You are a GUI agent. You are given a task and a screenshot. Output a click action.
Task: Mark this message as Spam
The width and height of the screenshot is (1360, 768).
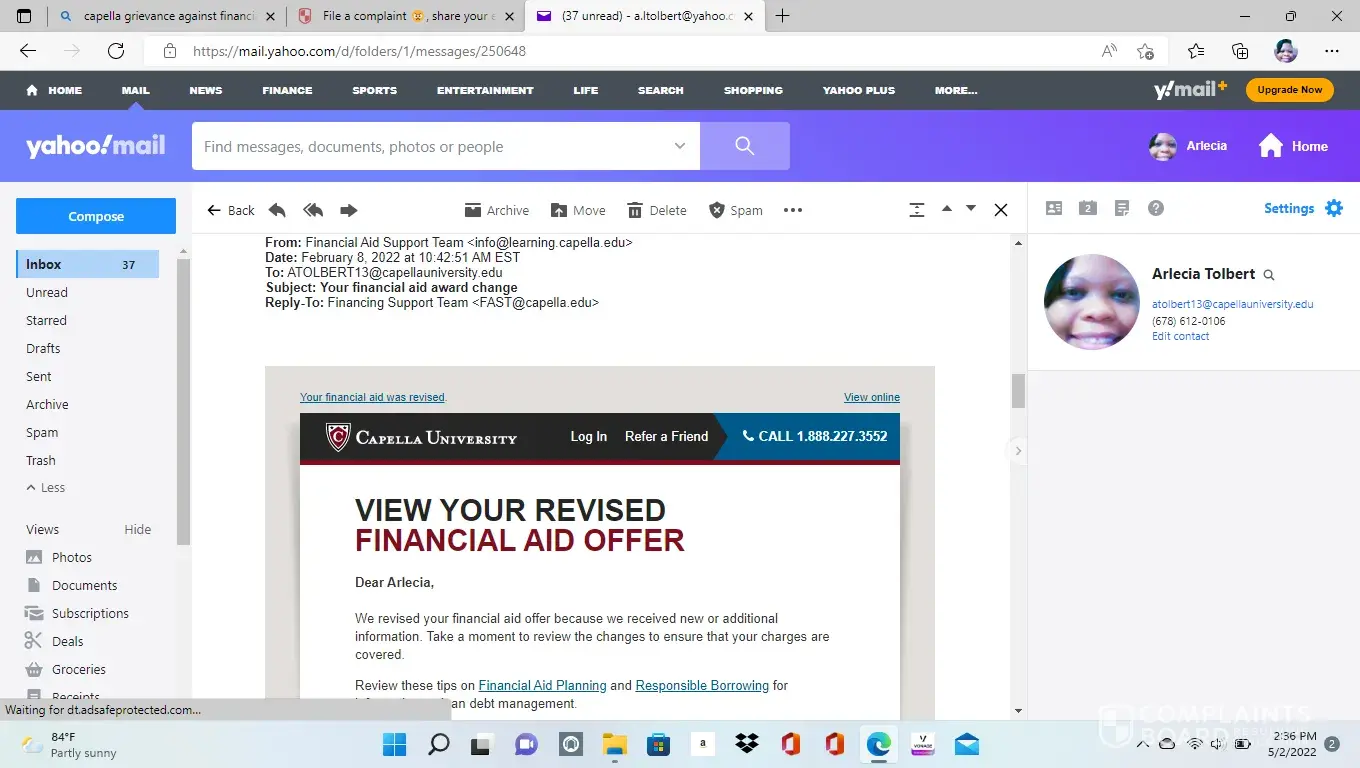click(735, 210)
